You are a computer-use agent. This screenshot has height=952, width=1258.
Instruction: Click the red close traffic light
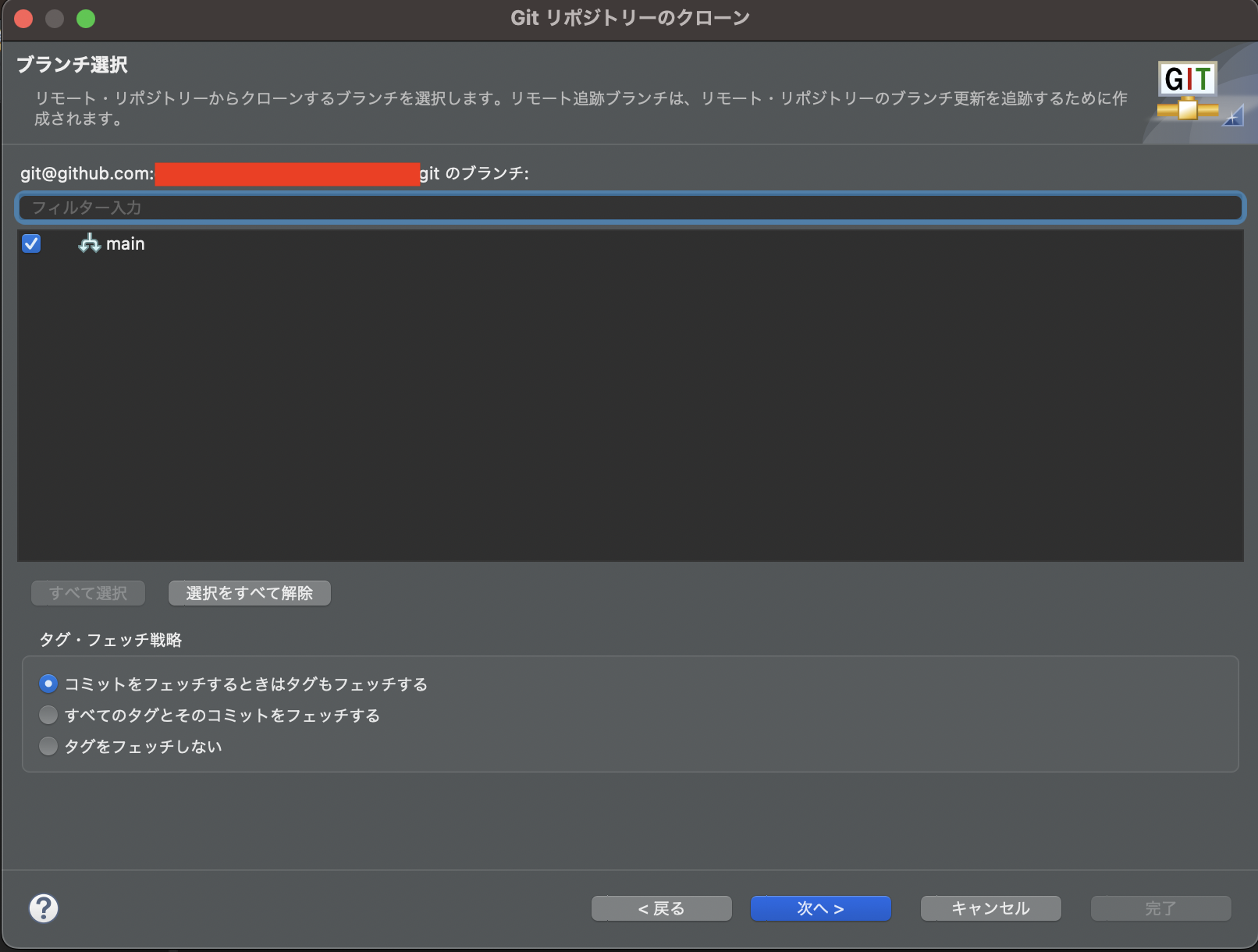coord(23,18)
